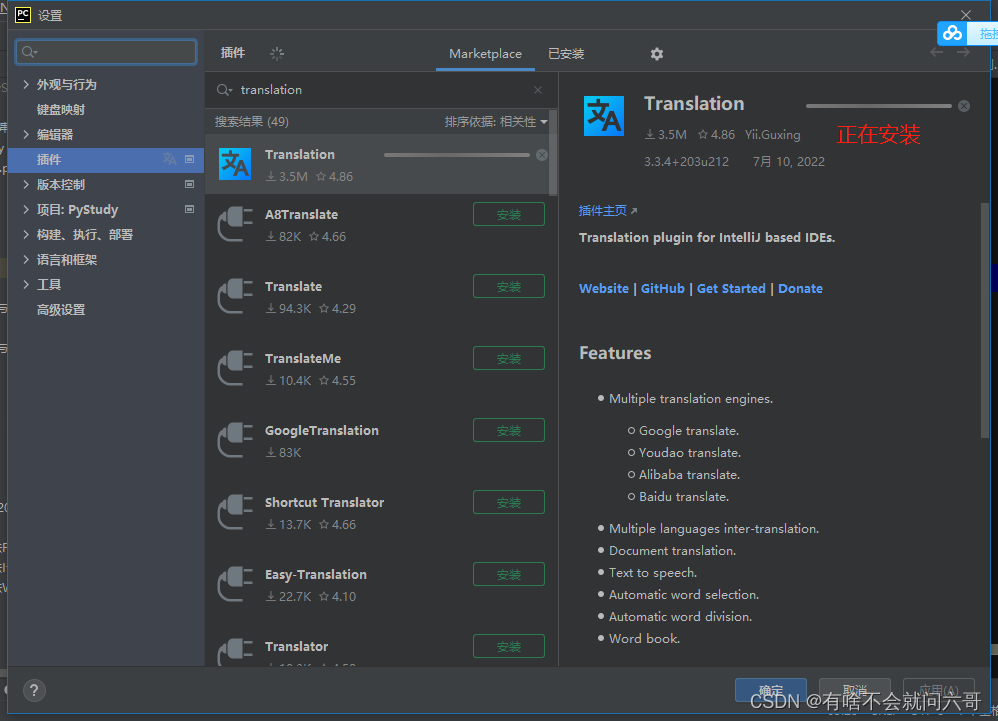998x721 pixels.
Task: Click the Easy-Translation plugin icon
Action: point(235,584)
